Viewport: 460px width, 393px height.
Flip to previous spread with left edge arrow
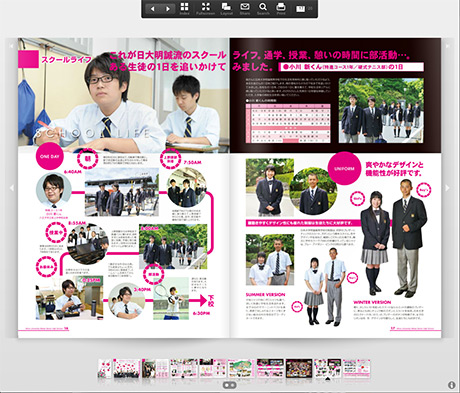(12, 188)
